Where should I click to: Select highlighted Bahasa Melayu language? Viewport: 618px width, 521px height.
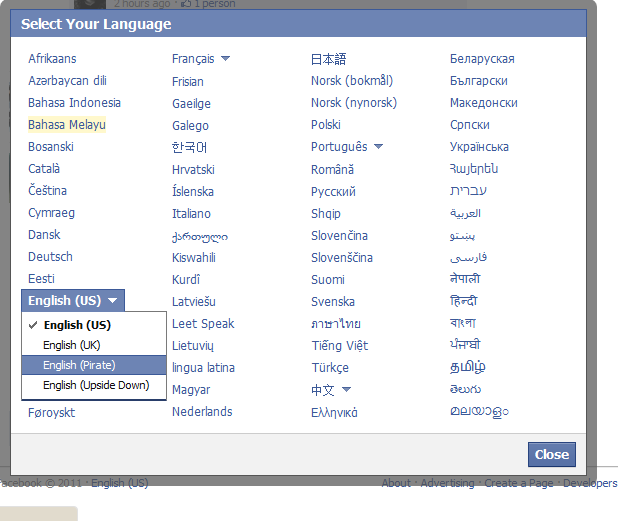coord(67,125)
